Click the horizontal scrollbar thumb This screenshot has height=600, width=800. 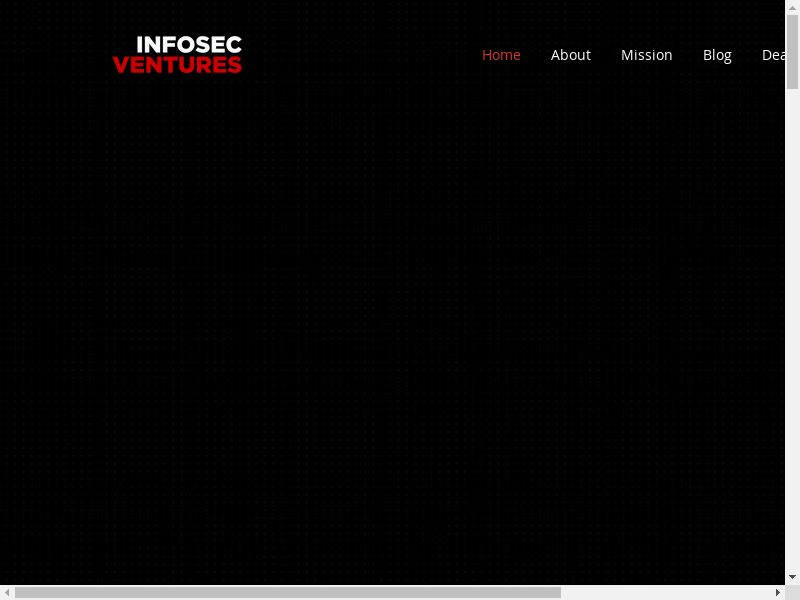pos(288,592)
